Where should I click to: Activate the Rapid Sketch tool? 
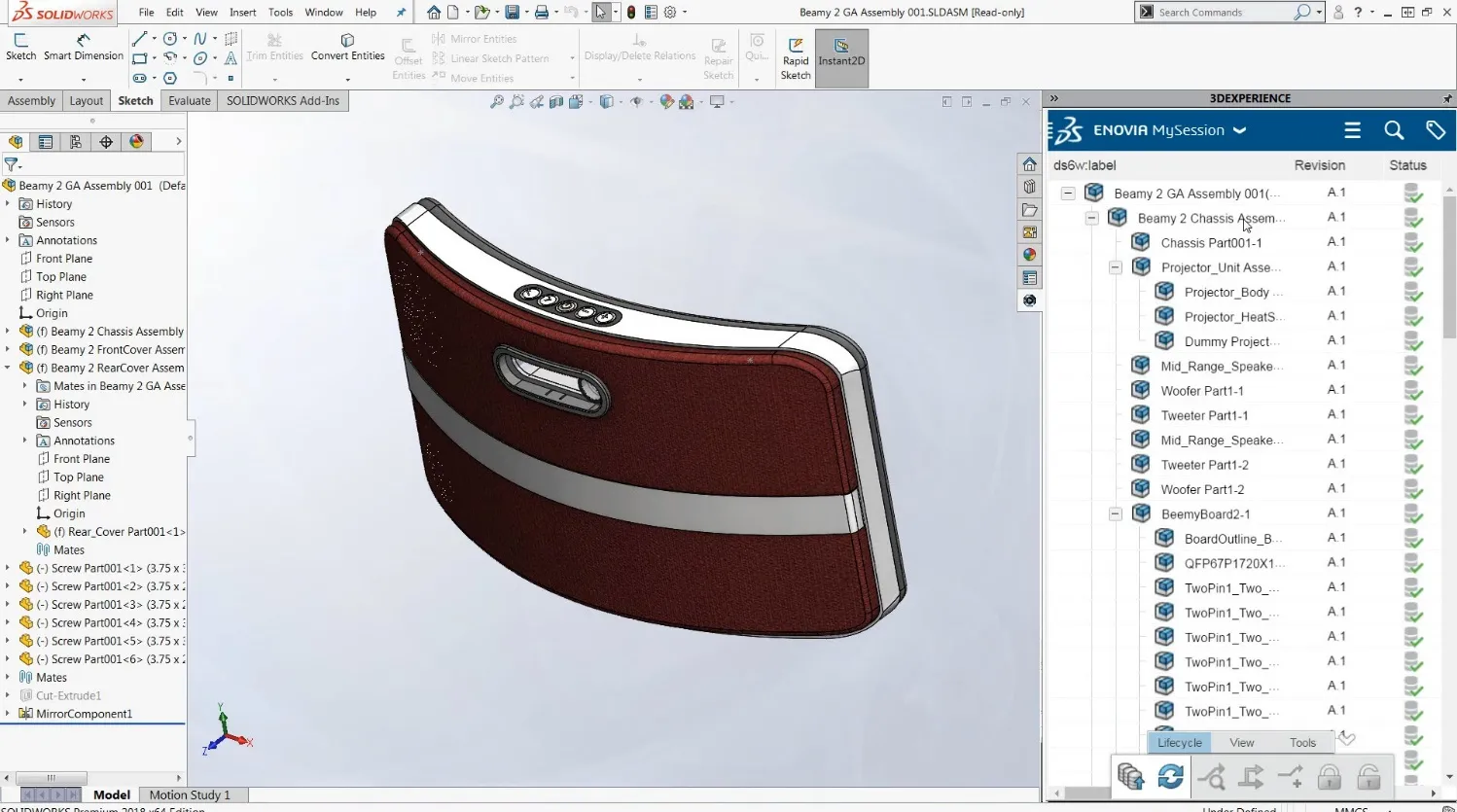795,57
